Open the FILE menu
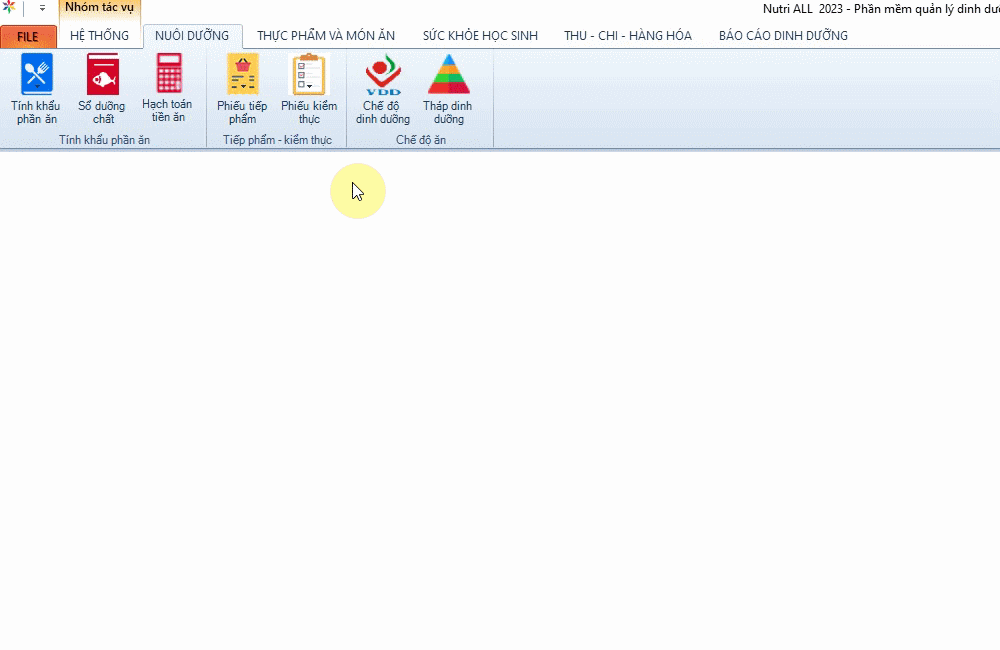The width and height of the screenshot is (1000, 650). [28, 36]
